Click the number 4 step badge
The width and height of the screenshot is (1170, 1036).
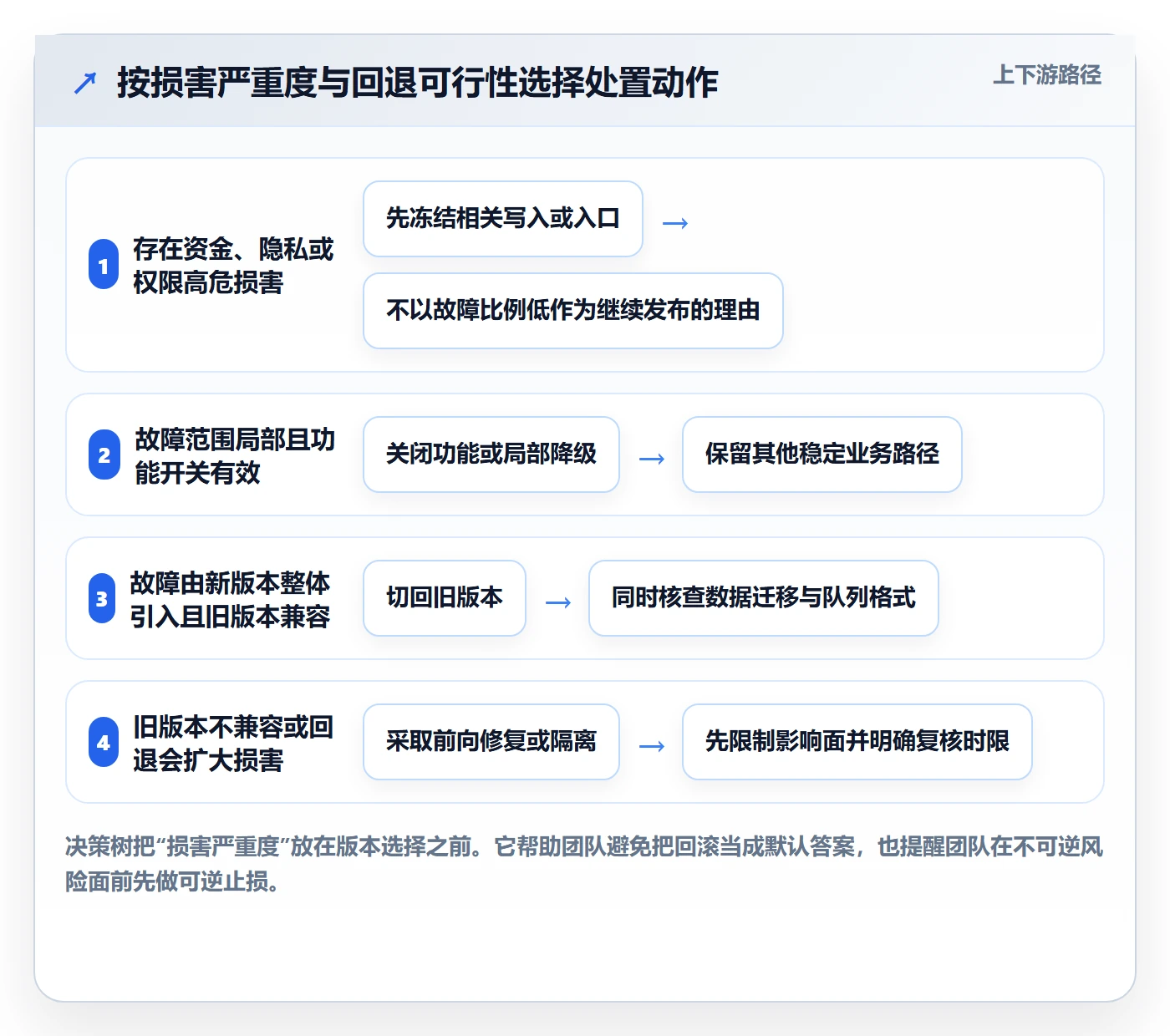[x=104, y=743]
